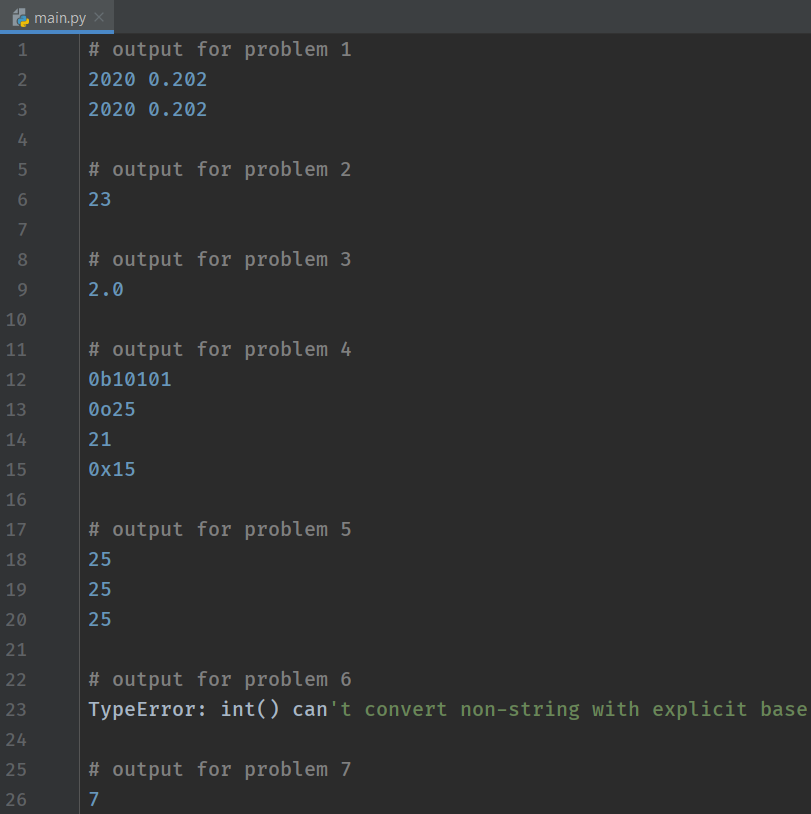
Task: Click the octal value 0o25
Action: 112,410
